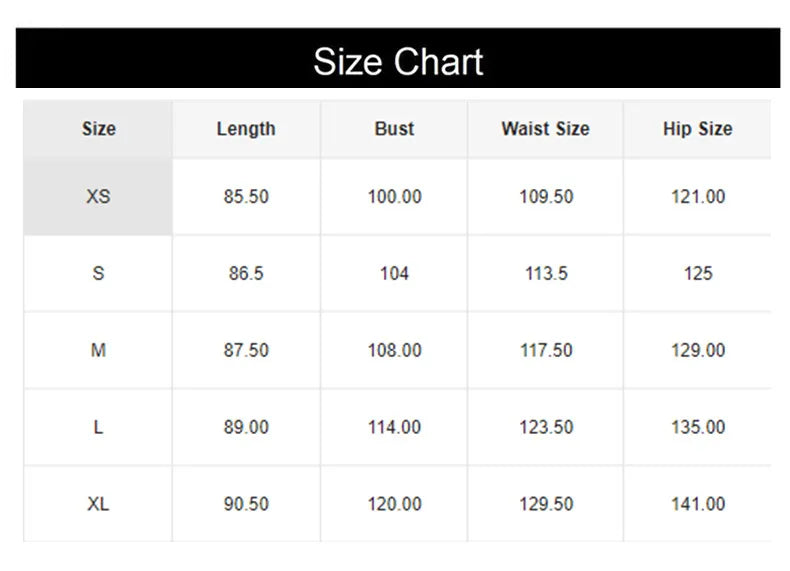Click the XL waist value 129.50
The image size is (790, 571).
tap(546, 504)
